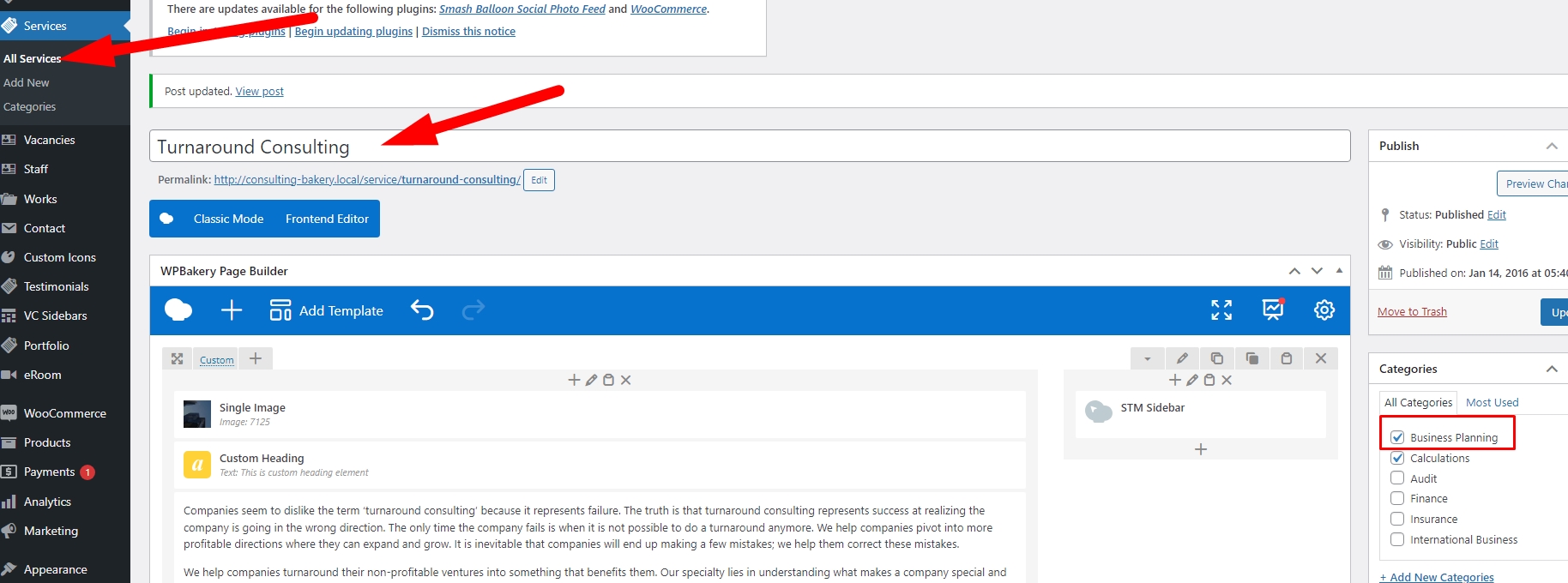Viewport: 1568px width, 583px height.
Task: Paste into row with the clipboard icon
Action: [x=1287, y=358]
